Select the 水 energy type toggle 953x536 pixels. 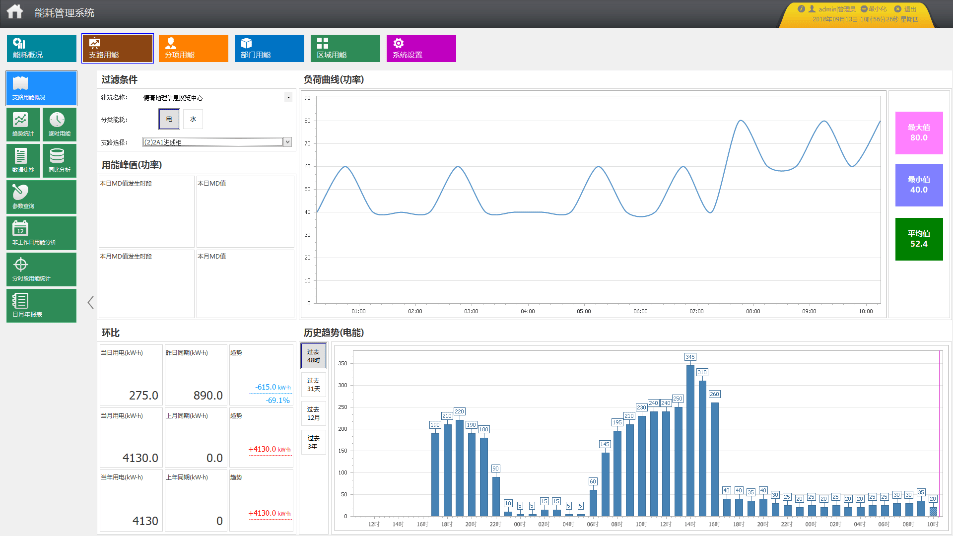[x=193, y=119]
